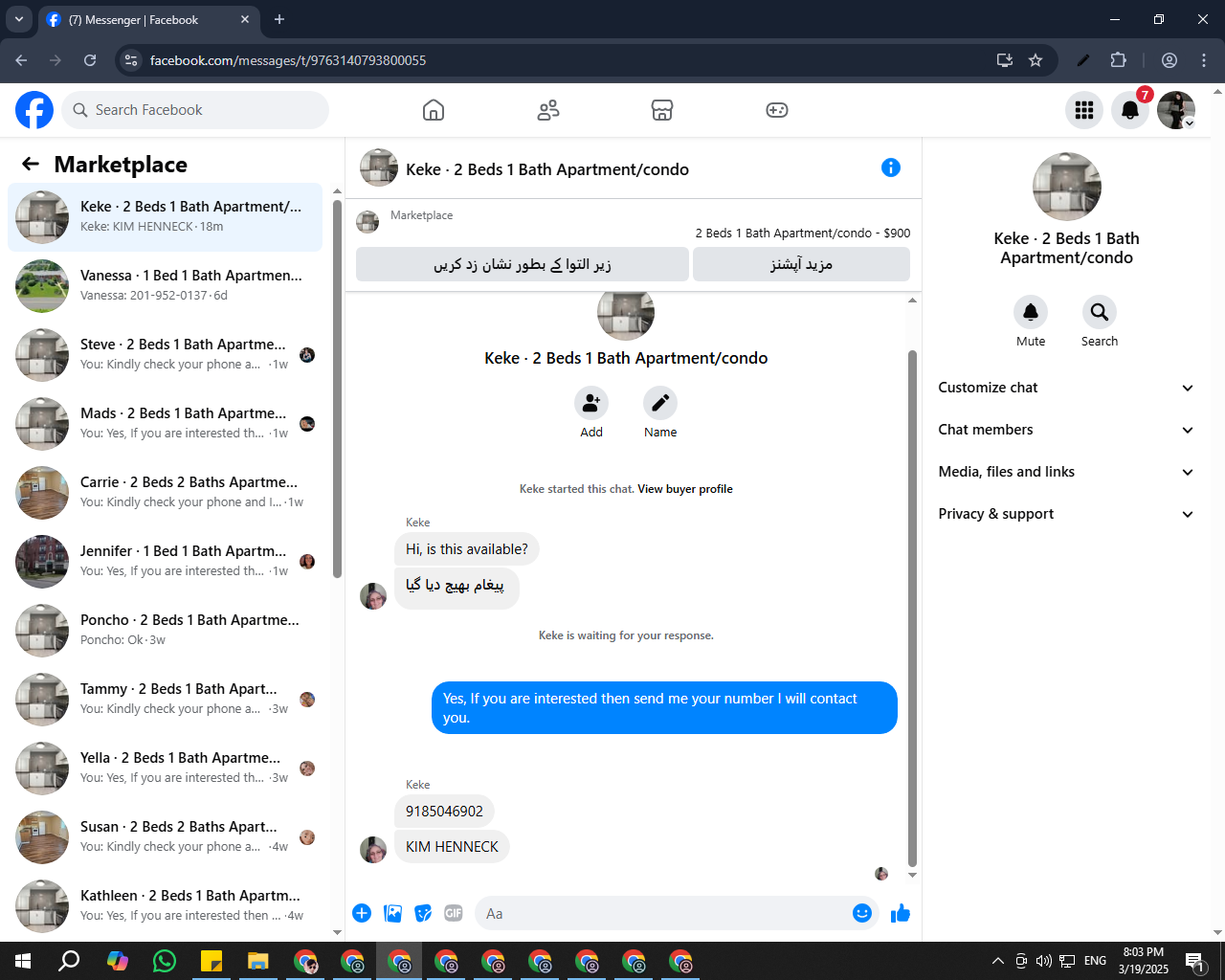Open File Explorer from the taskbar
1225x980 pixels.
[x=258, y=961]
